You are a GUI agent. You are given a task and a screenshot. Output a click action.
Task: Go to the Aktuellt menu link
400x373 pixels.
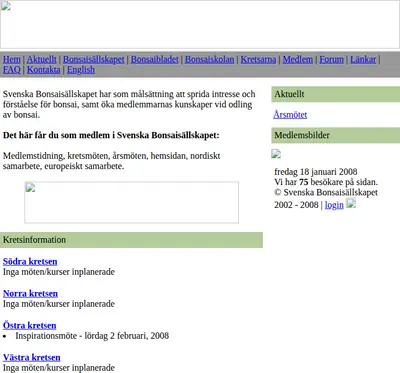tap(42, 60)
